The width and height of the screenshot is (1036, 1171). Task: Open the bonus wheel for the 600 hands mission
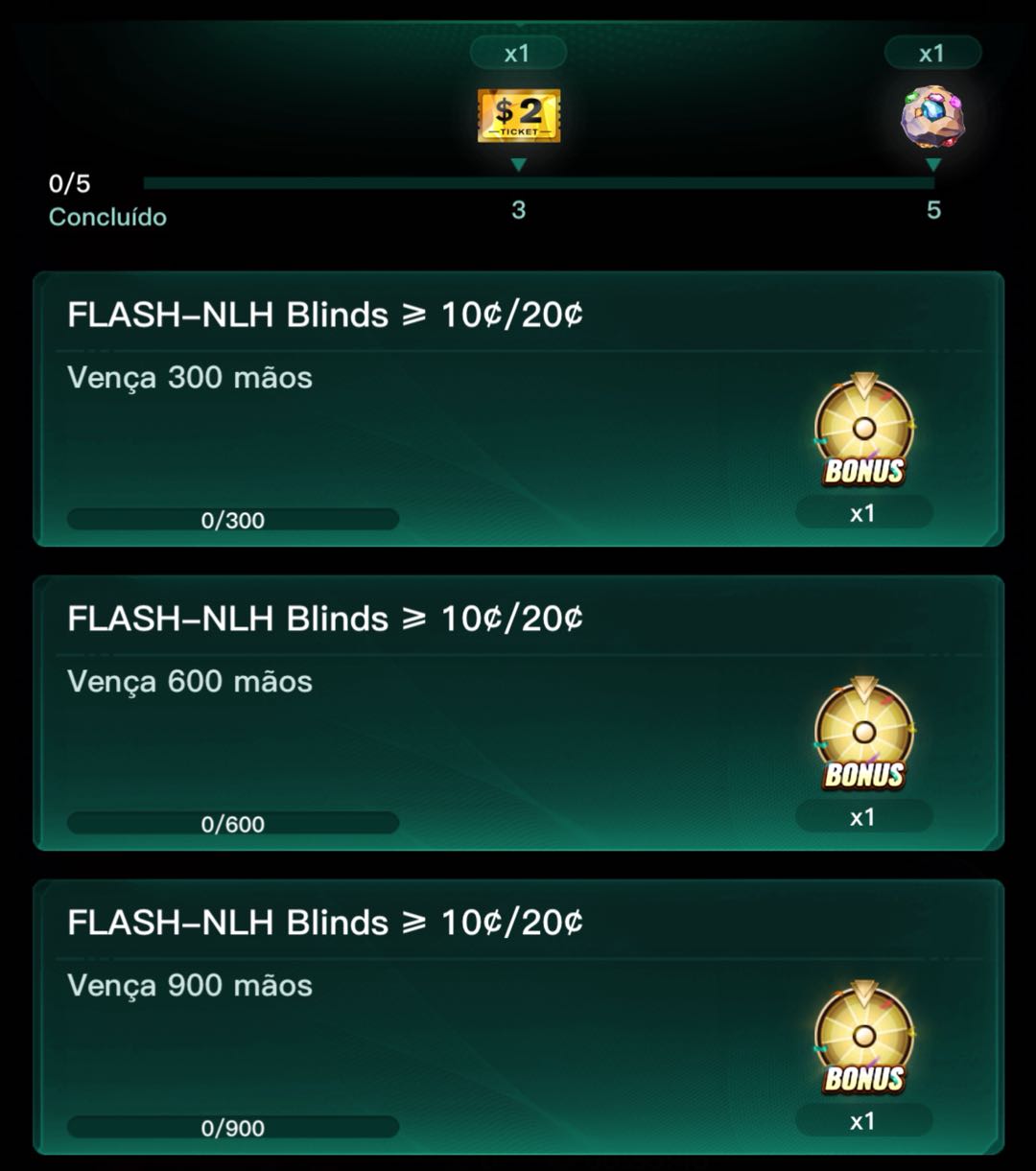pyautogui.click(x=864, y=734)
